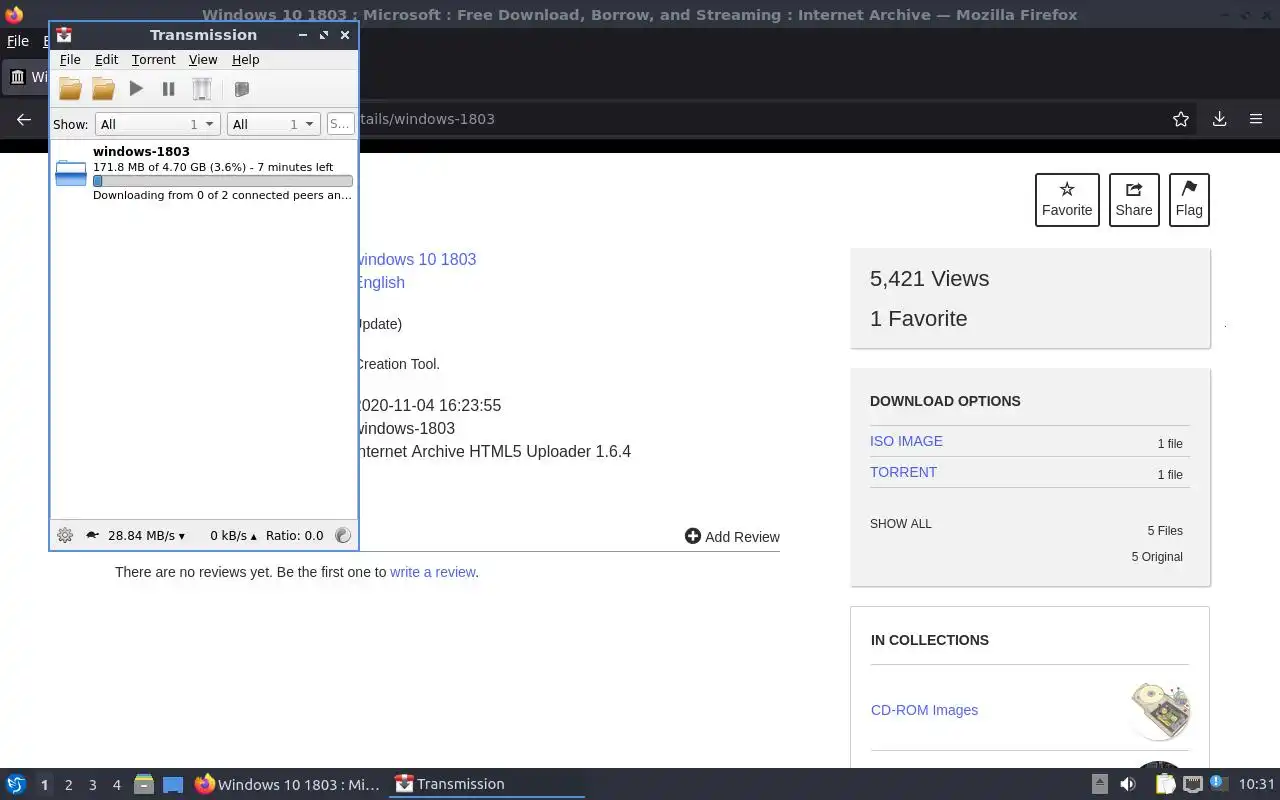The width and height of the screenshot is (1280, 800).
Task: Click the Ratio: 0.0 status text
Action: click(x=295, y=535)
